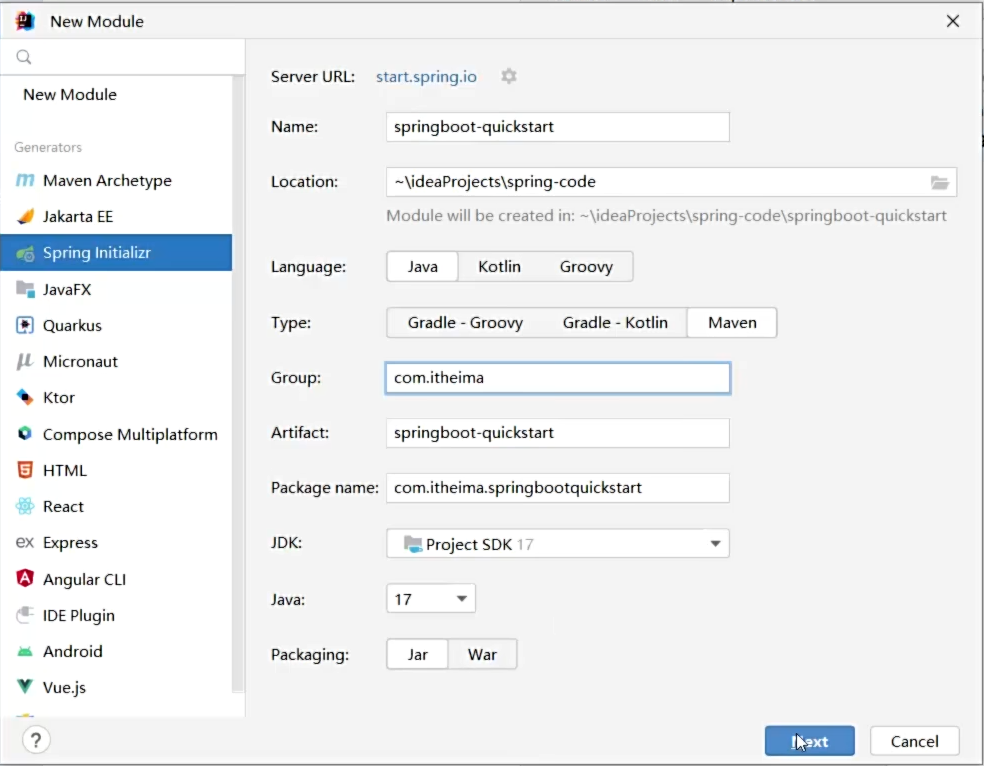The image size is (984, 766).
Task: Click the IDE Plugin icon
Action: [24, 615]
